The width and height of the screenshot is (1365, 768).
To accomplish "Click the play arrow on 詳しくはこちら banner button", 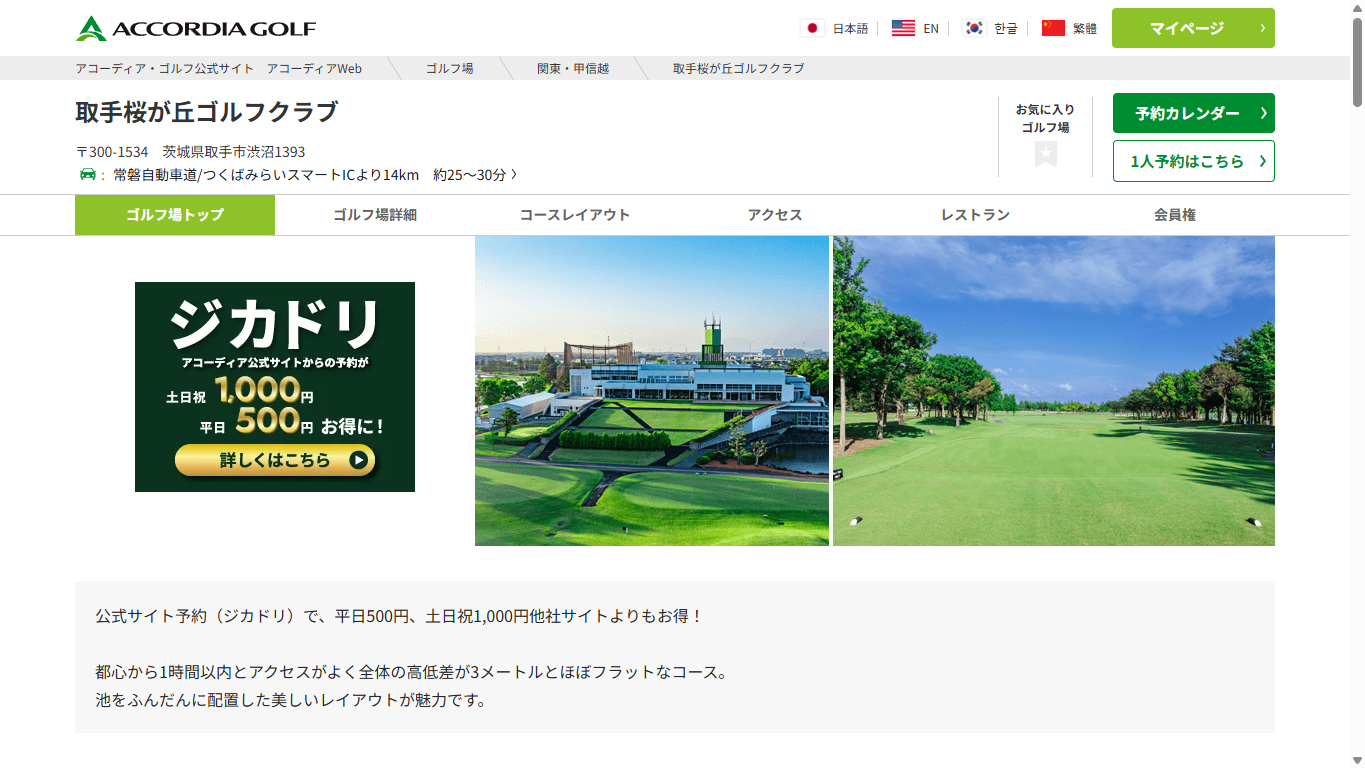I will pyautogui.click(x=358, y=460).
